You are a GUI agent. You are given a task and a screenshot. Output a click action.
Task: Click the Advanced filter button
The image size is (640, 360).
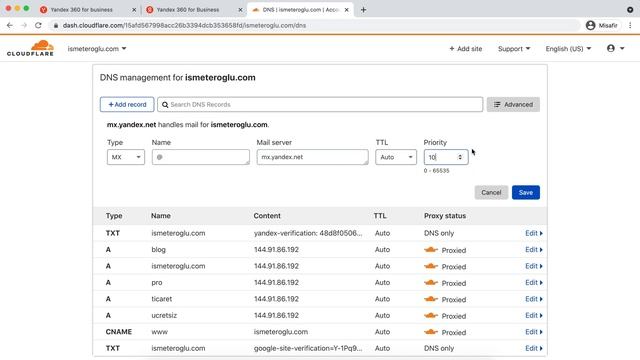tap(513, 104)
